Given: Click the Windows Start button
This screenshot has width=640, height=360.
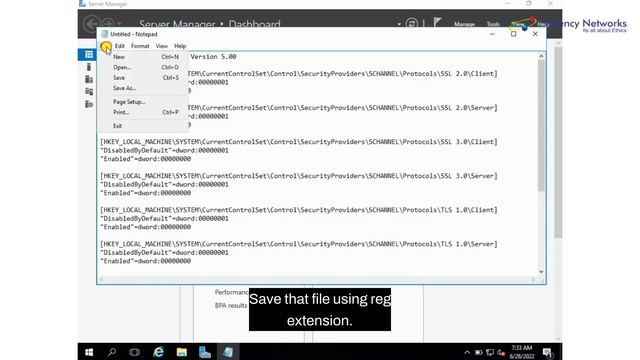Looking at the screenshot, I should (x=89, y=352).
